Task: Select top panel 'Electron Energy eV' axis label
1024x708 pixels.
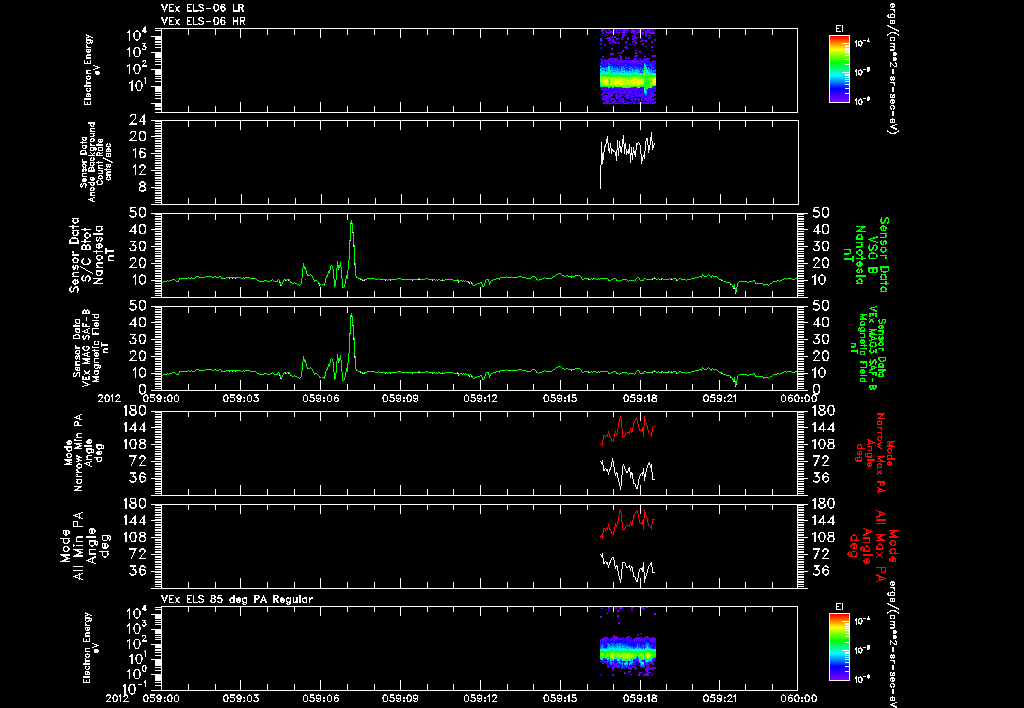Action: coord(92,70)
